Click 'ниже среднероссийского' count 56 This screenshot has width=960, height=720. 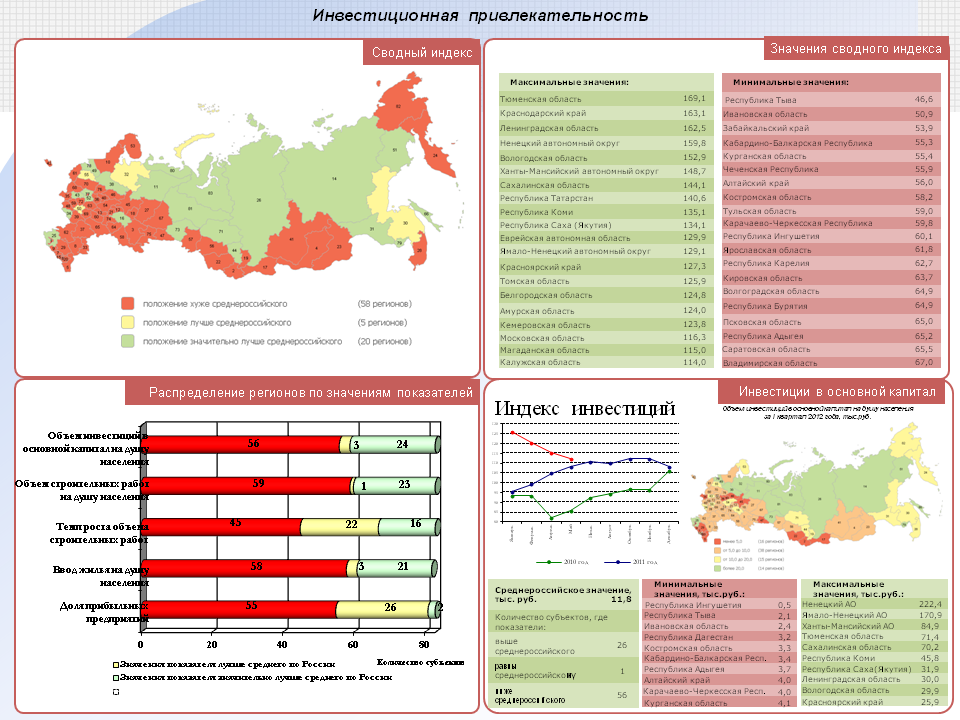tap(563, 695)
